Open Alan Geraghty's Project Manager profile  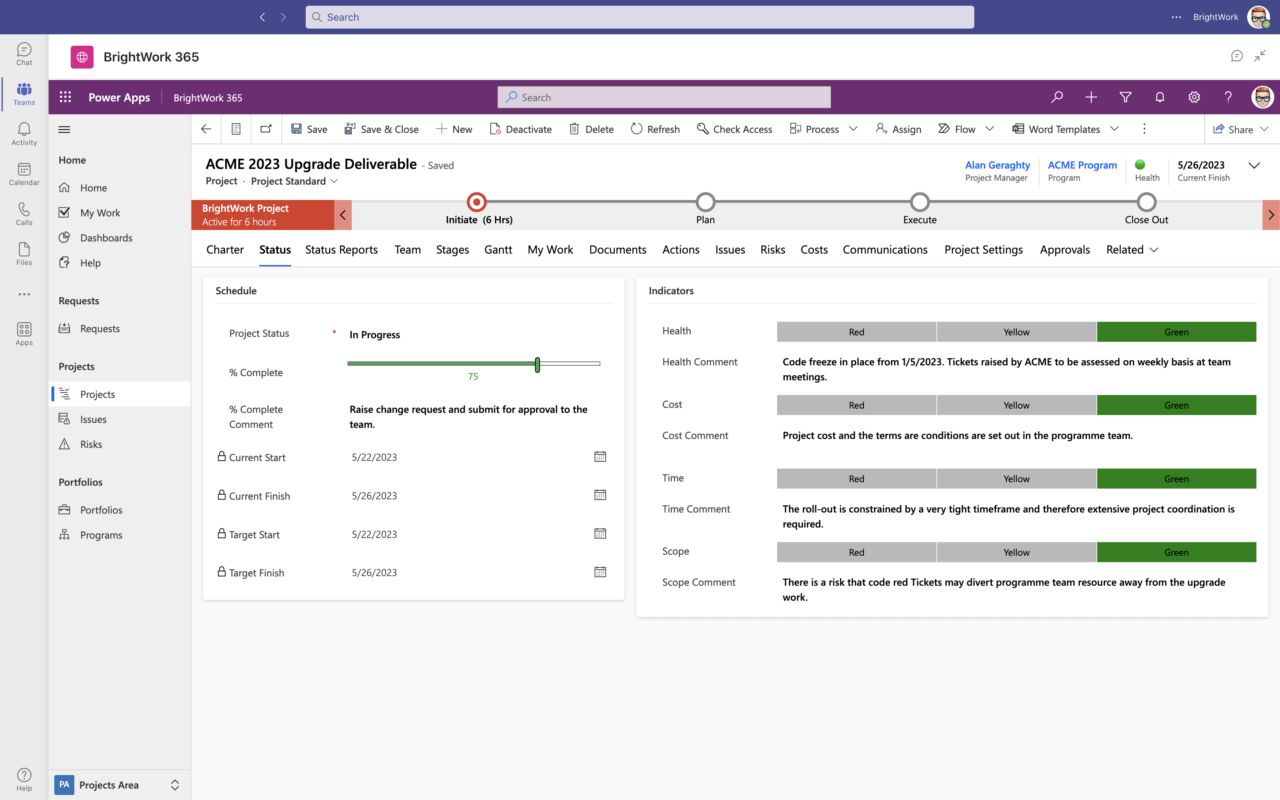(x=997, y=165)
